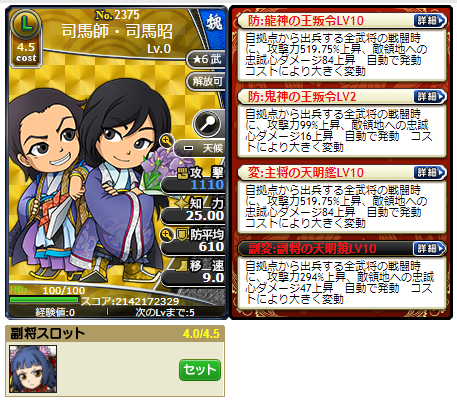Click the zoom icon beside 天候
This screenshot has height=400, width=457.
click(166, 140)
